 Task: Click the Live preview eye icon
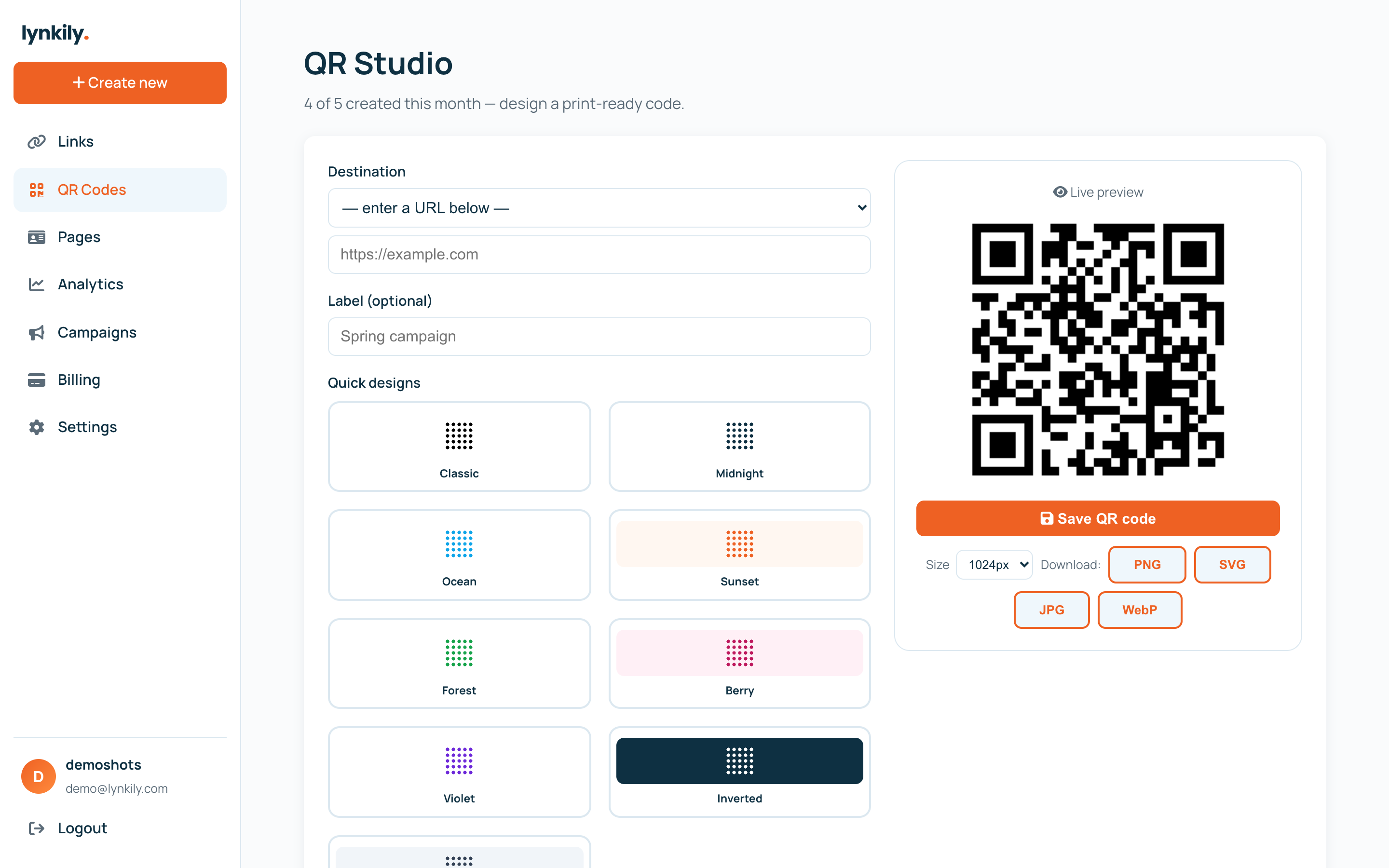[1060, 192]
